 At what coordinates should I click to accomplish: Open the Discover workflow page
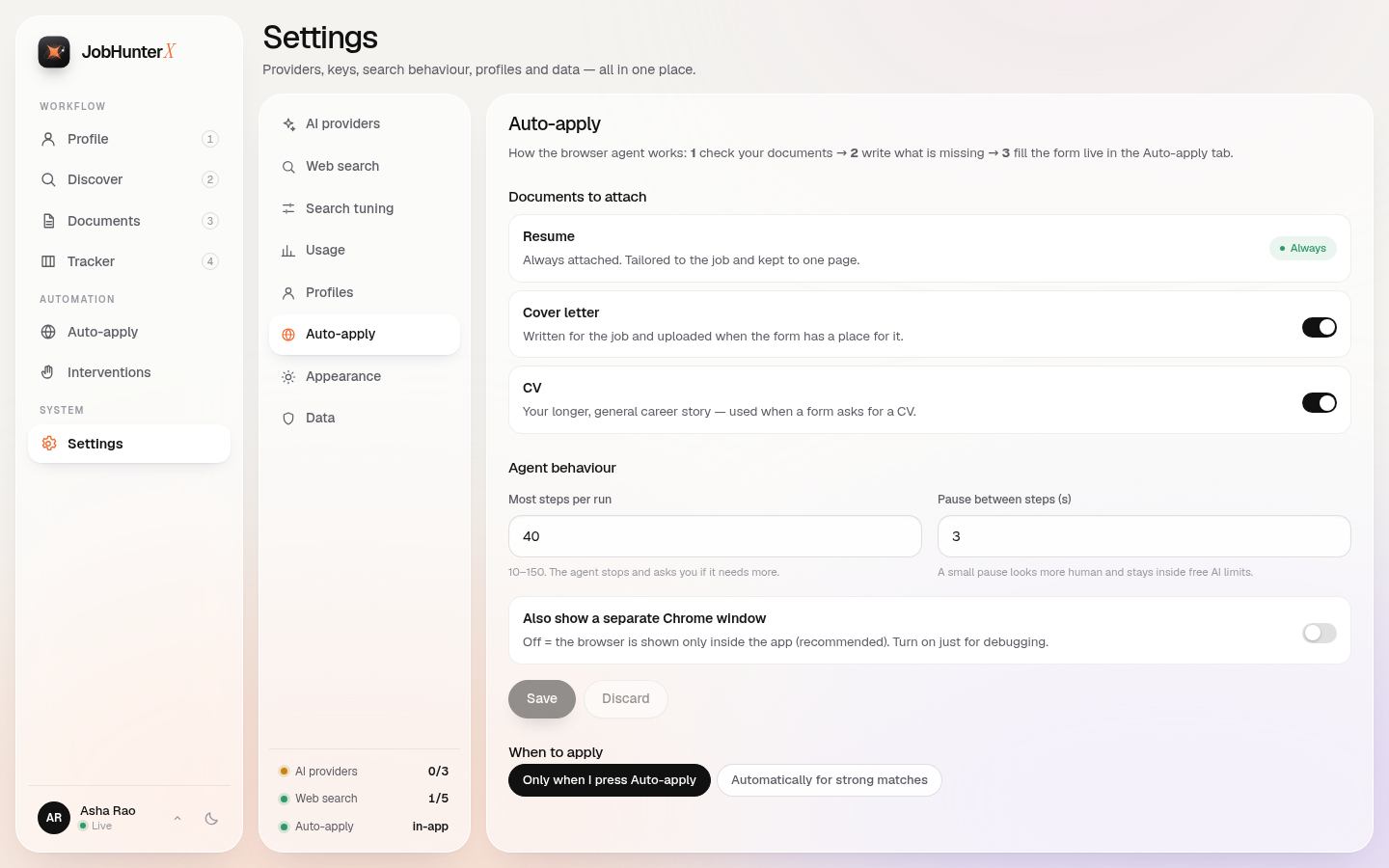click(129, 179)
